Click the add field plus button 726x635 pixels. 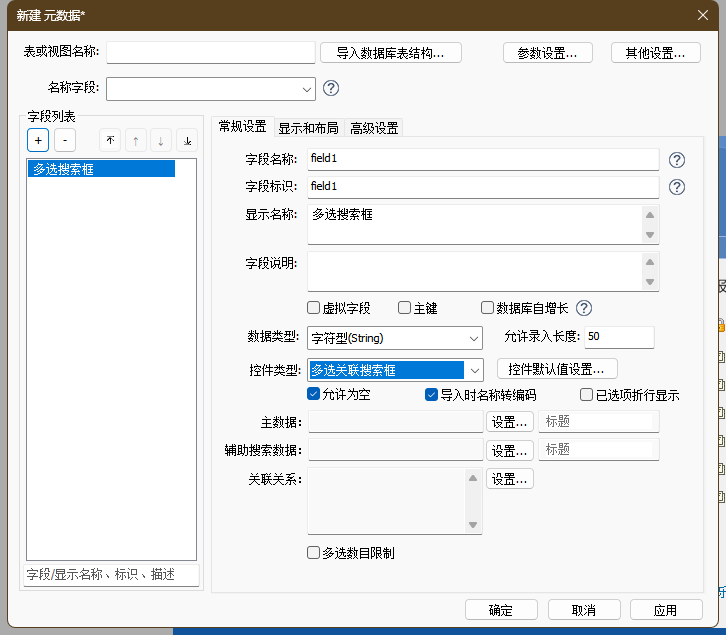(x=38, y=141)
